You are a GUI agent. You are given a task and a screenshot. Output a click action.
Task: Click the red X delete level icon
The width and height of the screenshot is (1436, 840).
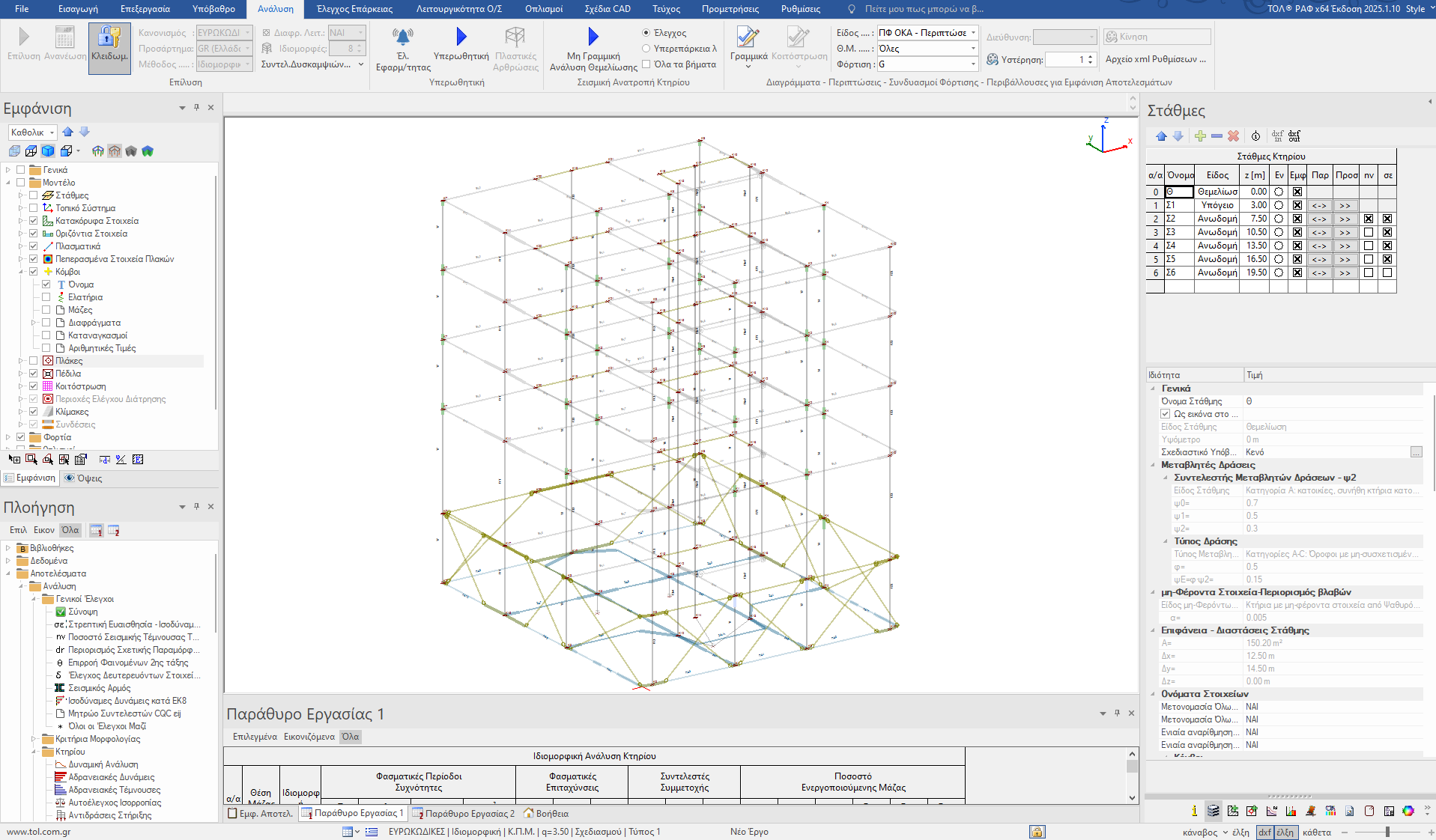tap(1233, 136)
